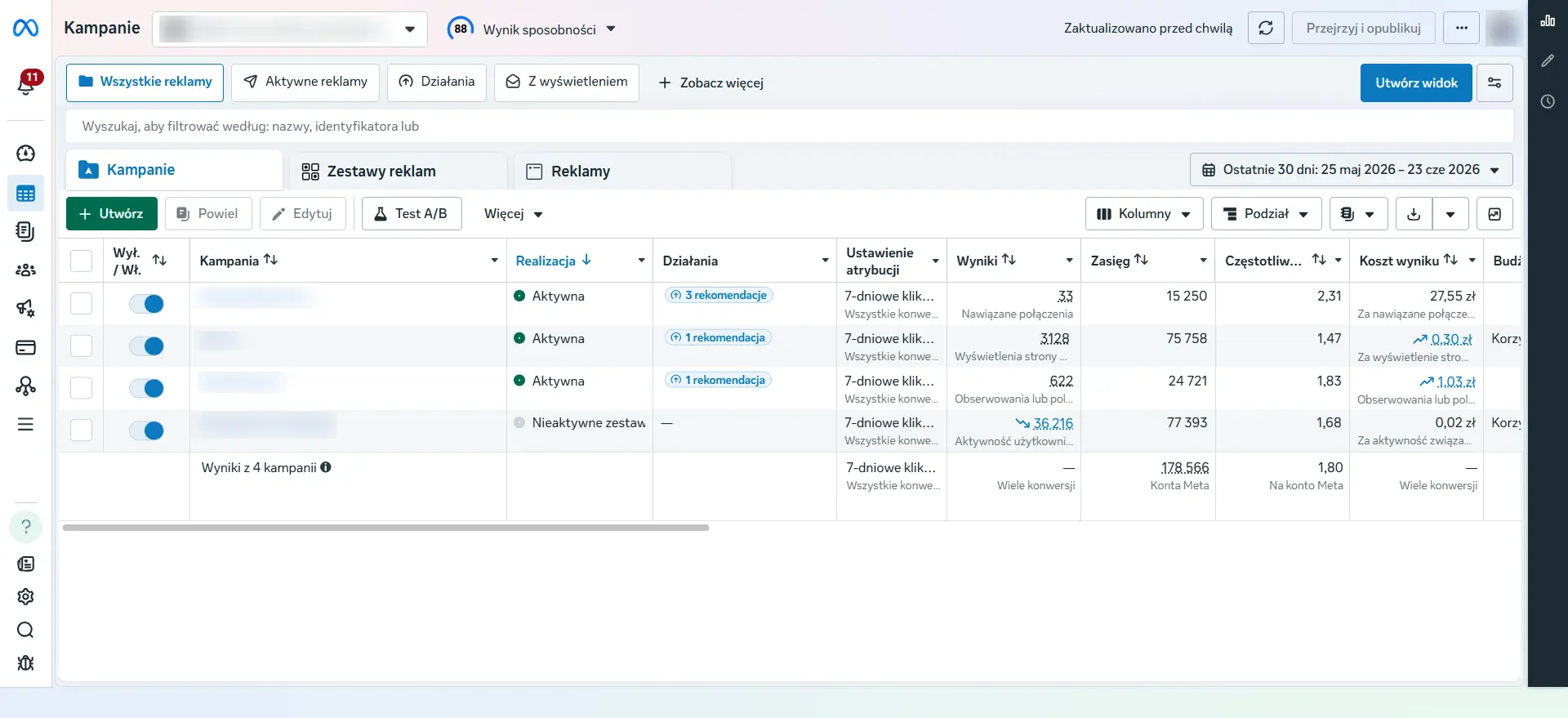
Task: Open settings gear icon in sidebar
Action: pos(25,597)
